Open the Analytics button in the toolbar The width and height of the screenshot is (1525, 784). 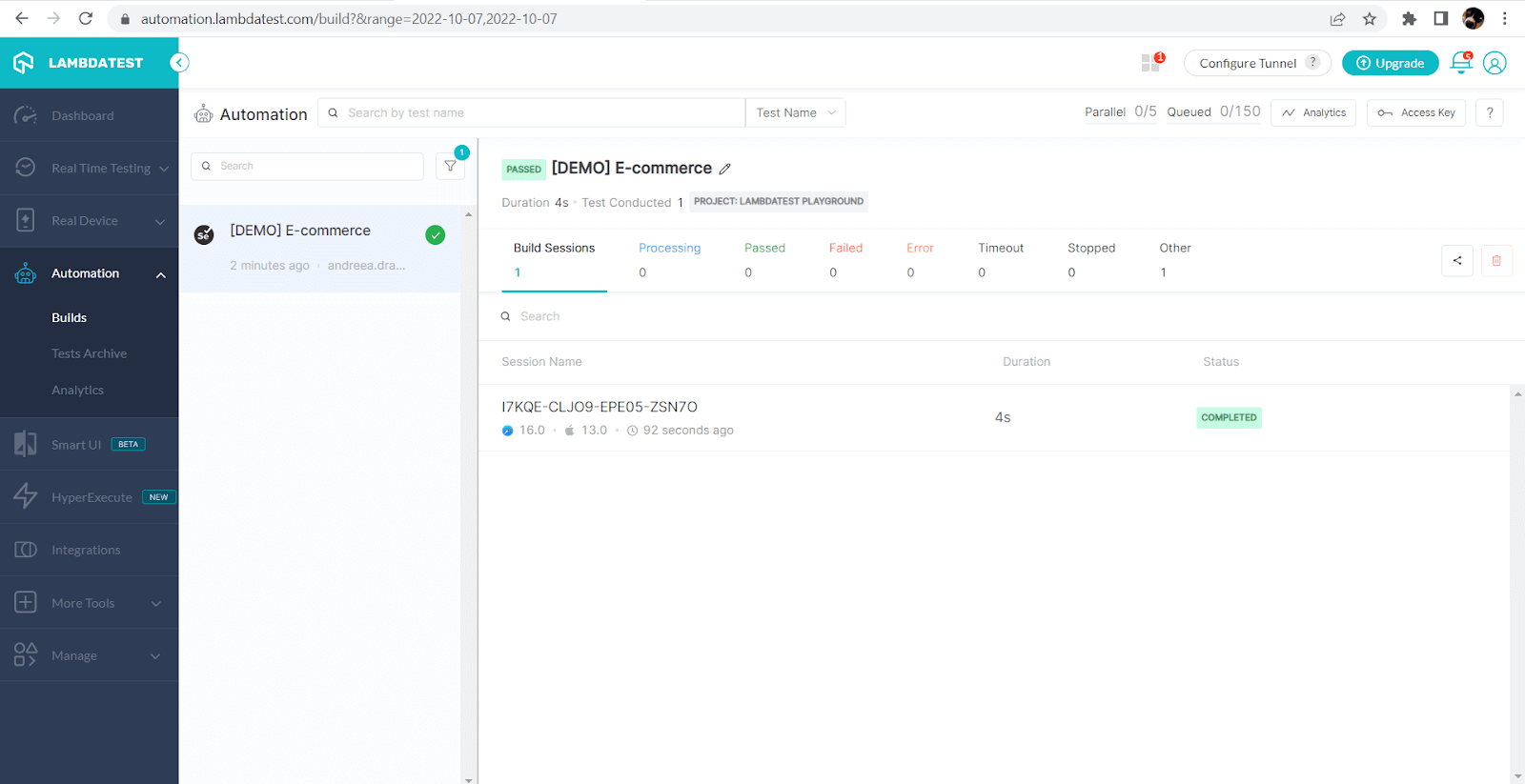[x=1313, y=112]
